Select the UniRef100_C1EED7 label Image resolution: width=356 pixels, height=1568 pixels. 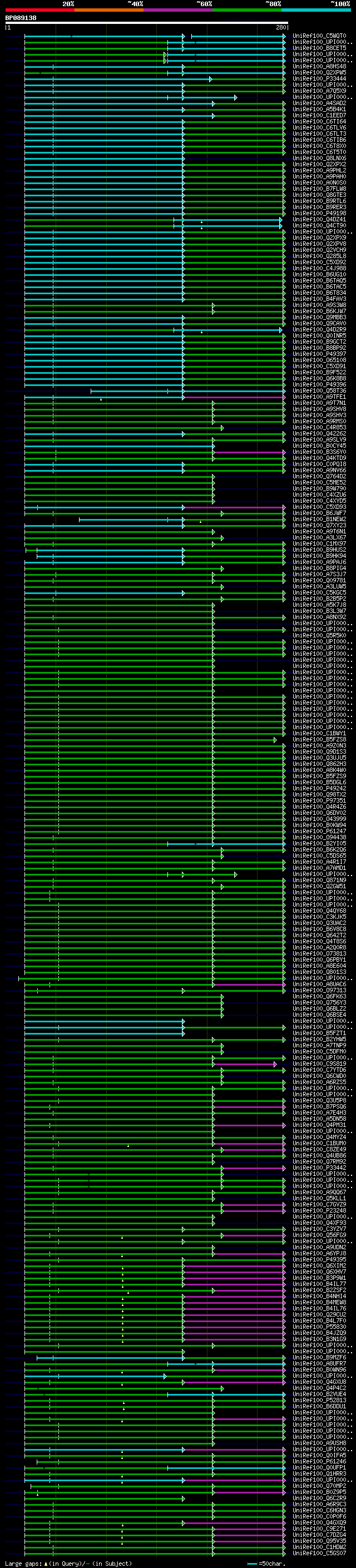coord(319,116)
